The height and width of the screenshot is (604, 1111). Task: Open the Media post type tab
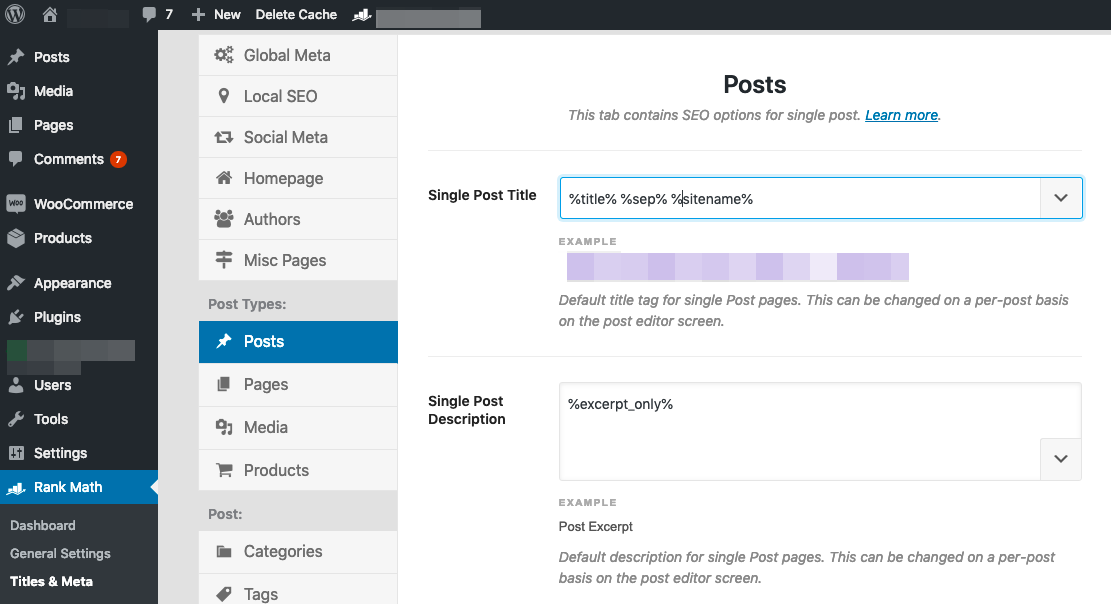point(298,427)
